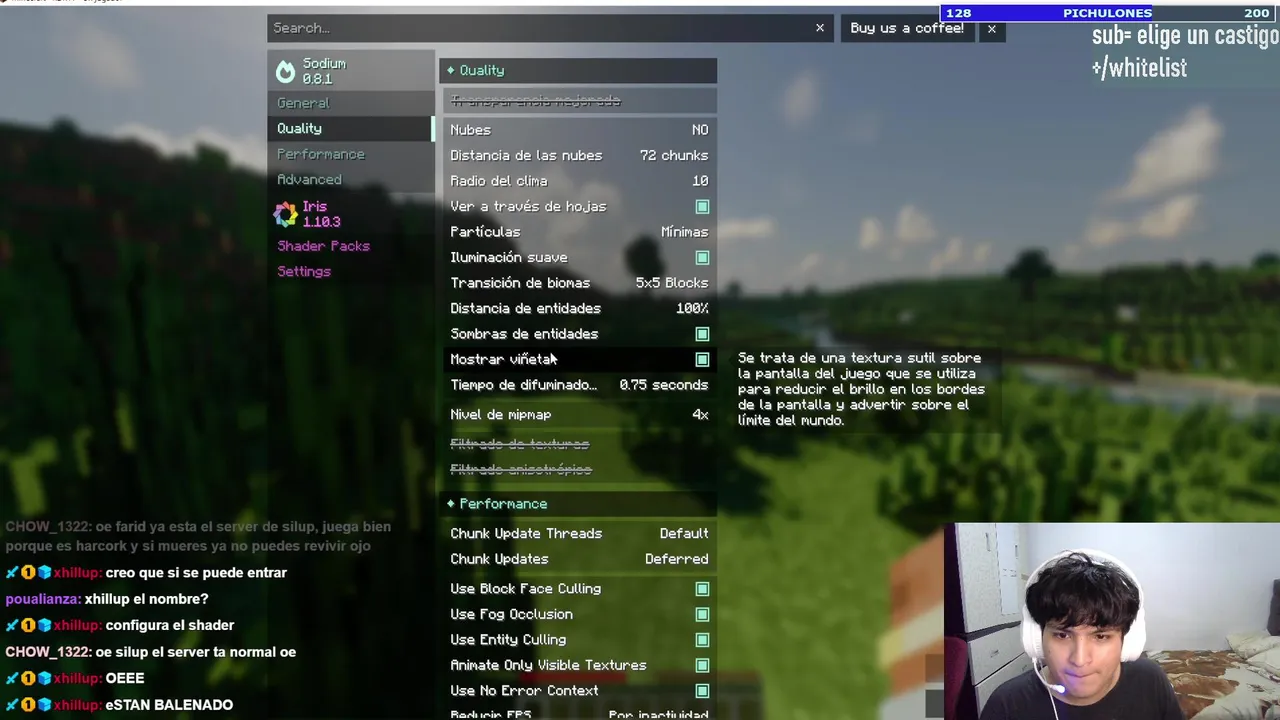Open the Advanced settings page
Screen dimensions: 1280x720
pos(351,180)
